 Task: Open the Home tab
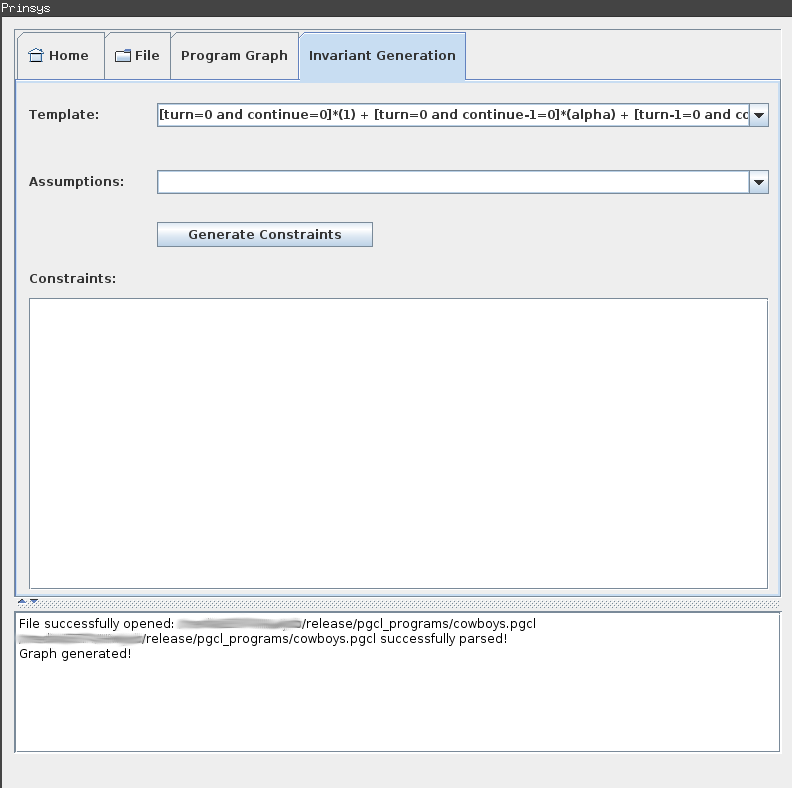pos(60,56)
